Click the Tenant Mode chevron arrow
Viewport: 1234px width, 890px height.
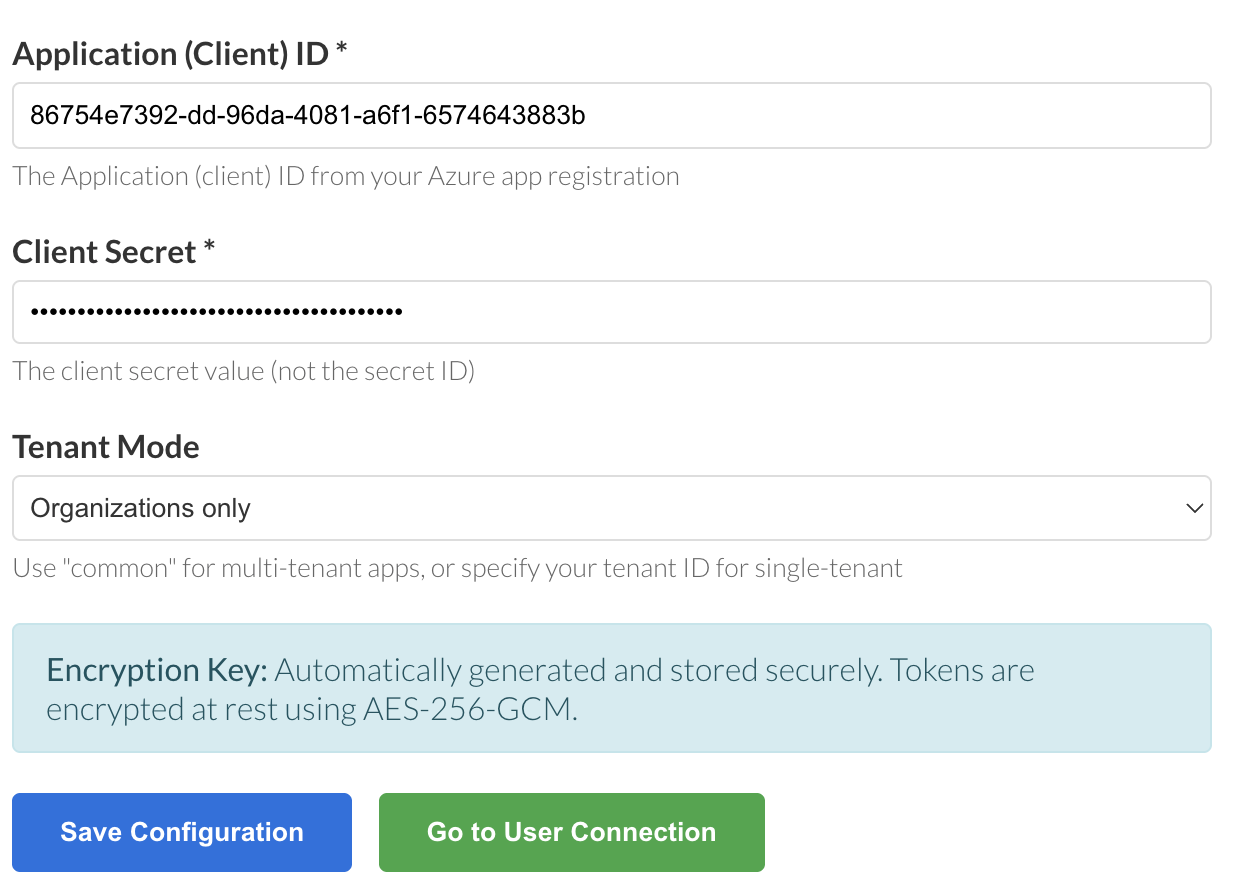click(x=1193, y=508)
